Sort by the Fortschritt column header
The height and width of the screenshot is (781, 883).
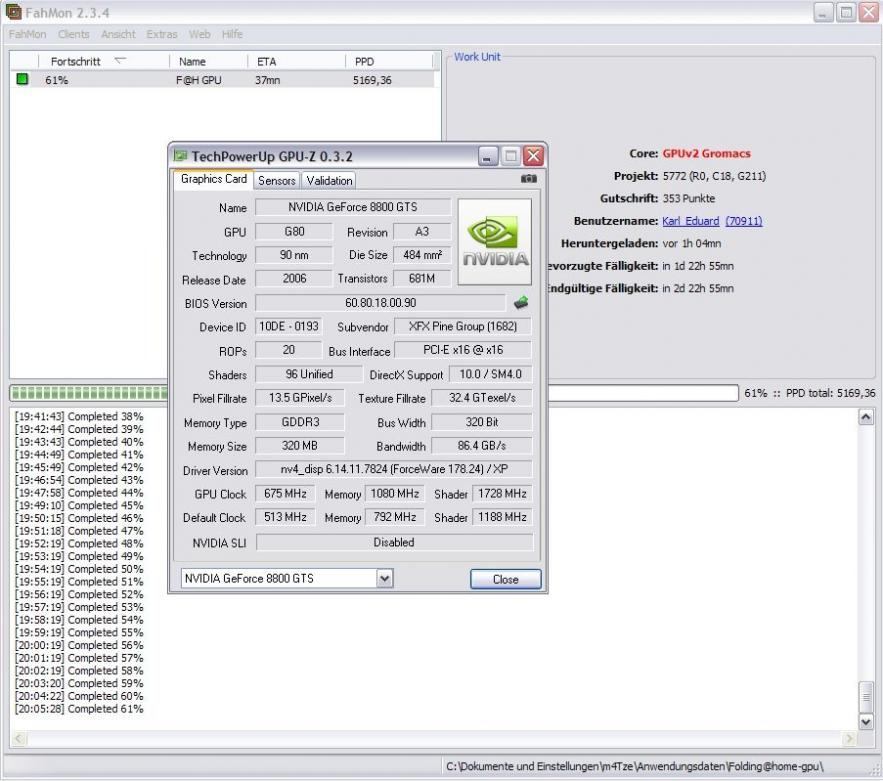[x=104, y=61]
